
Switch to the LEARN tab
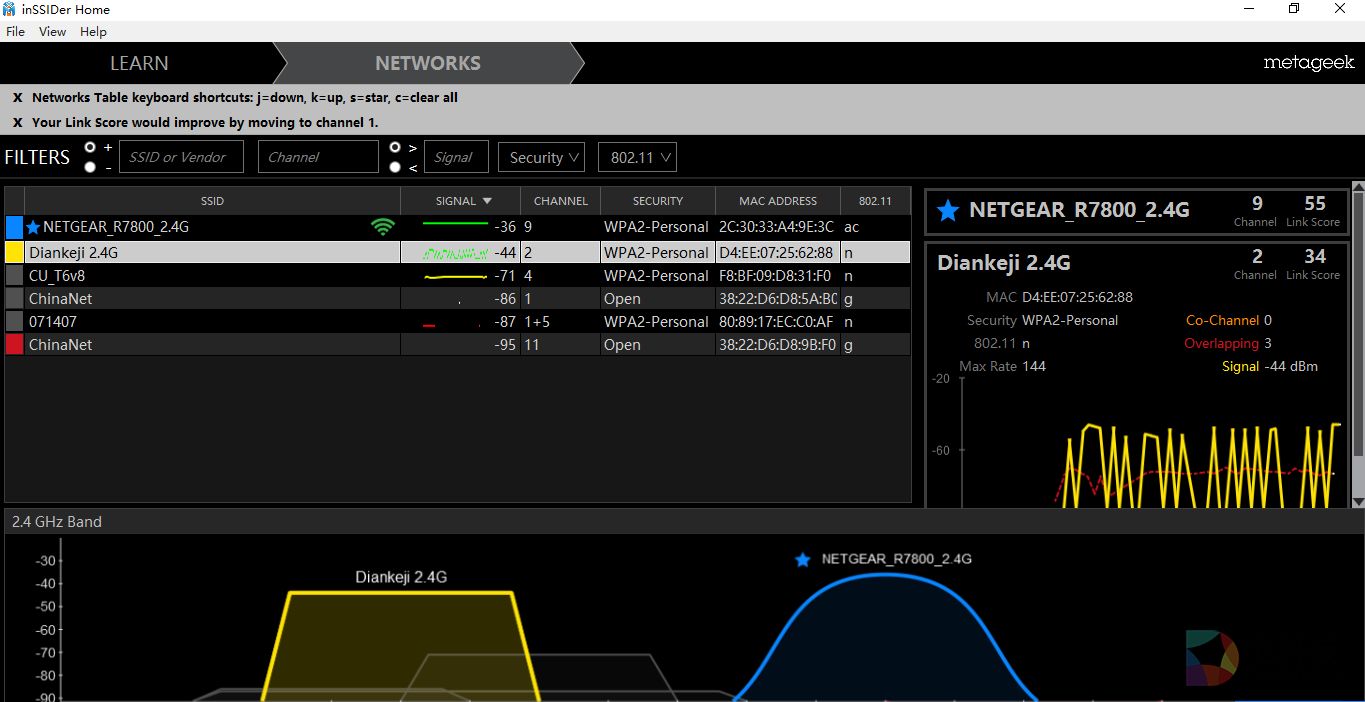click(x=139, y=63)
